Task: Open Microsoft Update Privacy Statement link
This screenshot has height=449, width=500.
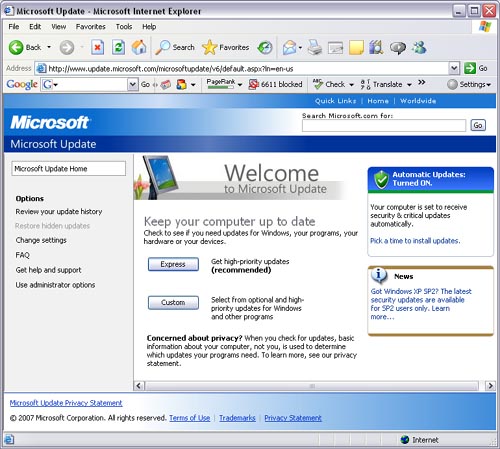Action: point(66,403)
